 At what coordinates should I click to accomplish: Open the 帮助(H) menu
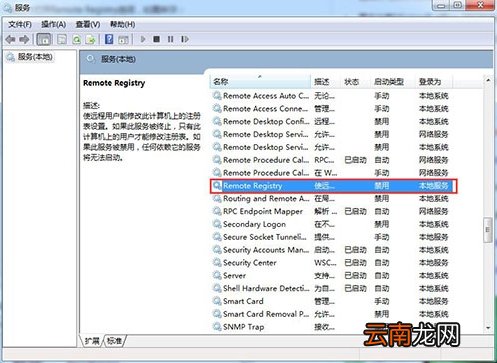[122, 24]
